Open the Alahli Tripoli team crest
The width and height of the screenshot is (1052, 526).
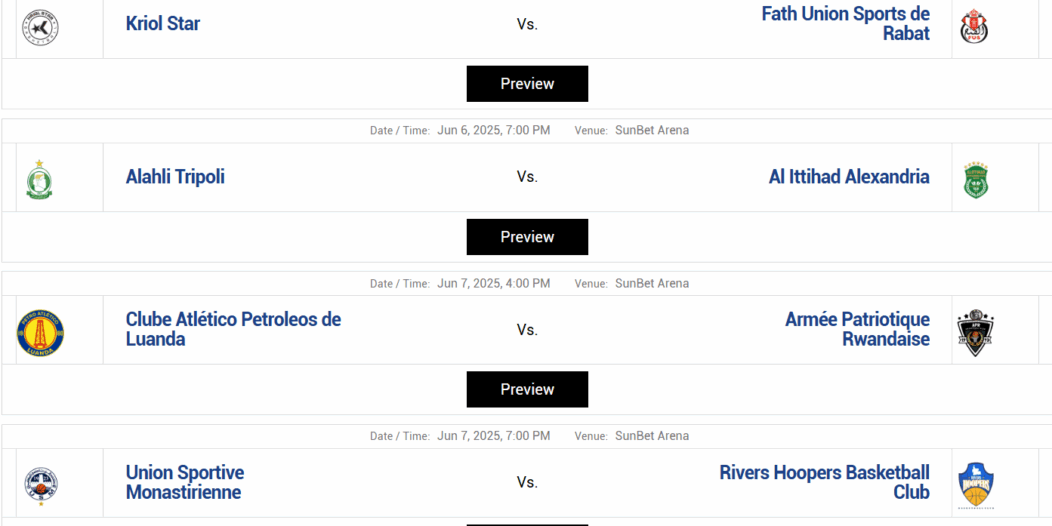pyautogui.click(x=39, y=179)
